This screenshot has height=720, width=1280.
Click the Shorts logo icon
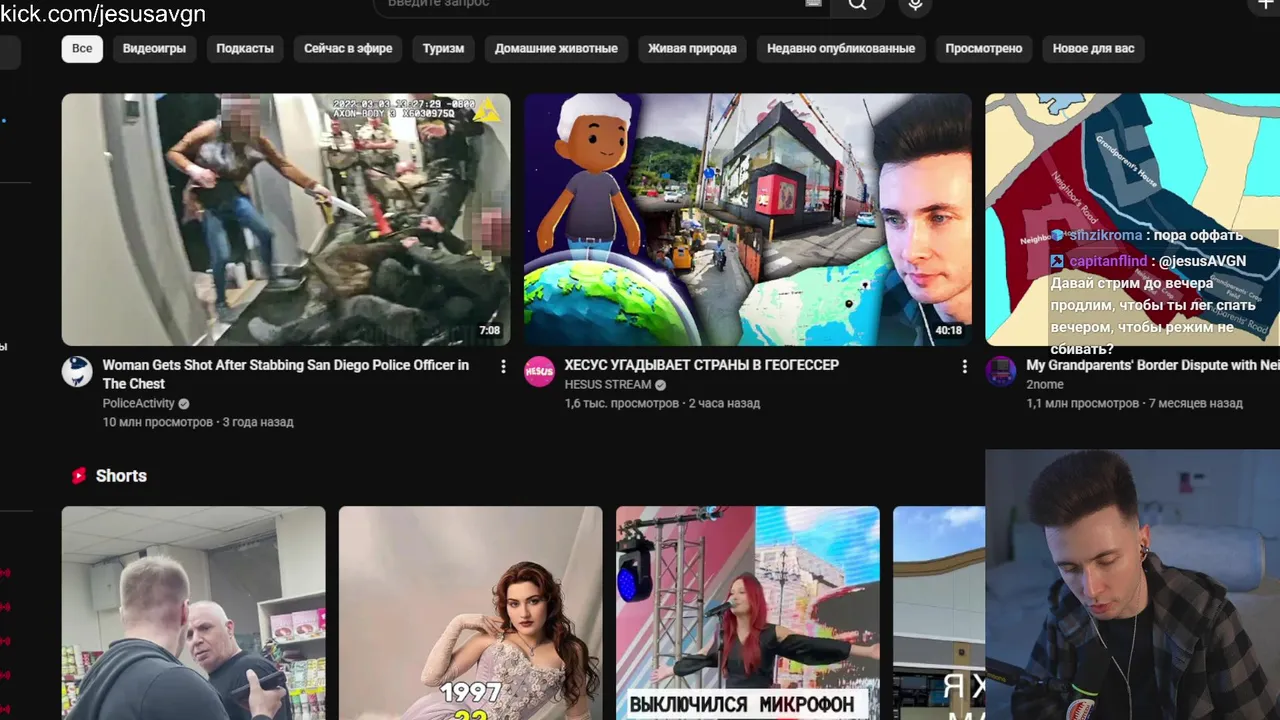[79, 476]
